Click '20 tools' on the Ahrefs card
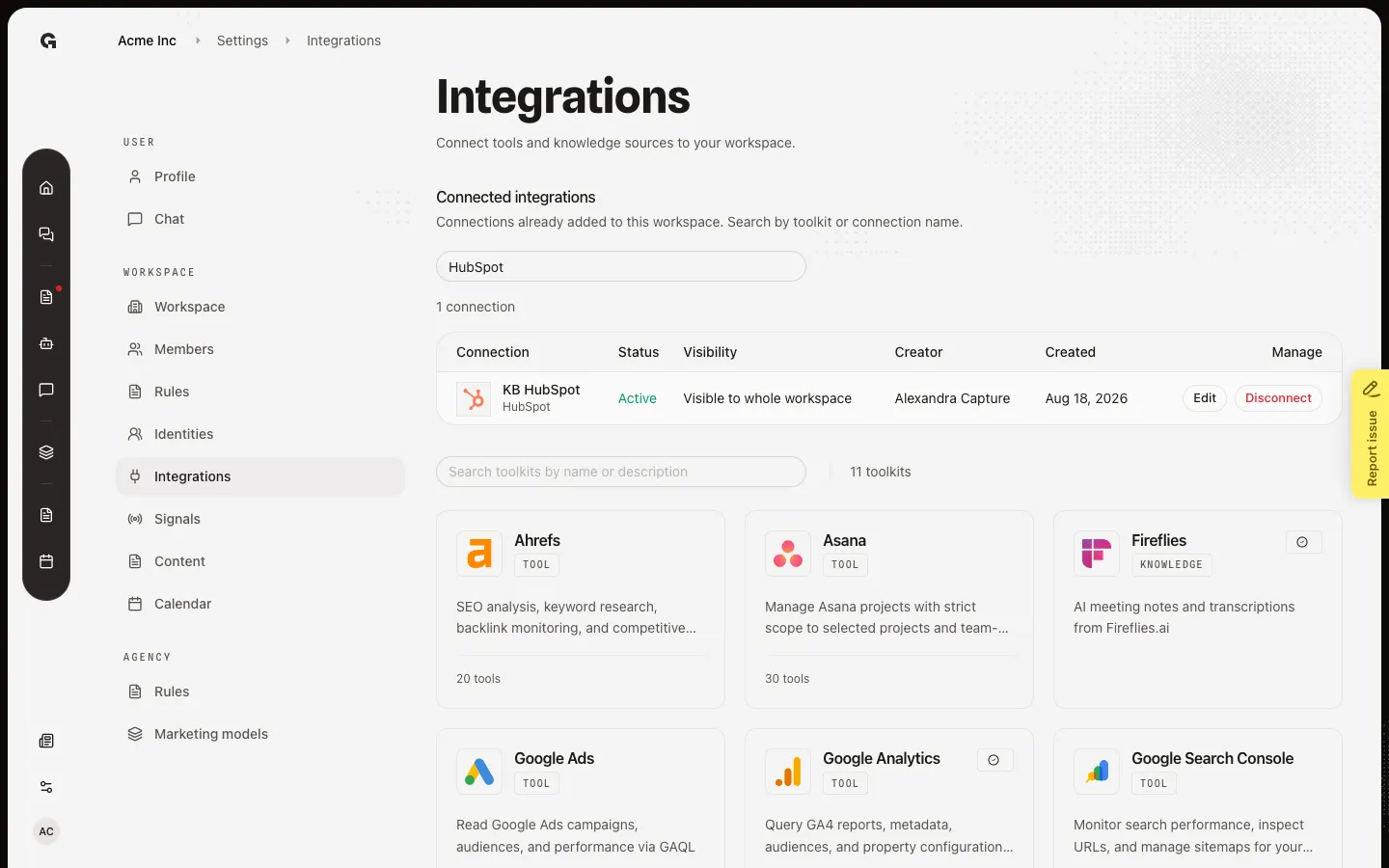This screenshot has height=868, width=1389. tap(478, 679)
